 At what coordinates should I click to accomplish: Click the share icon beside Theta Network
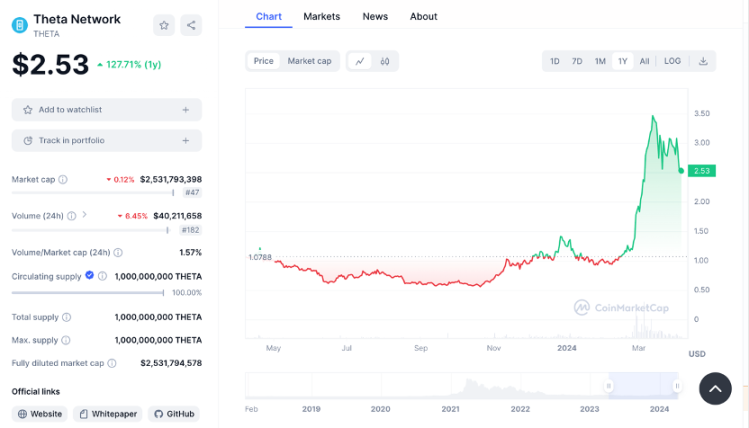191,25
